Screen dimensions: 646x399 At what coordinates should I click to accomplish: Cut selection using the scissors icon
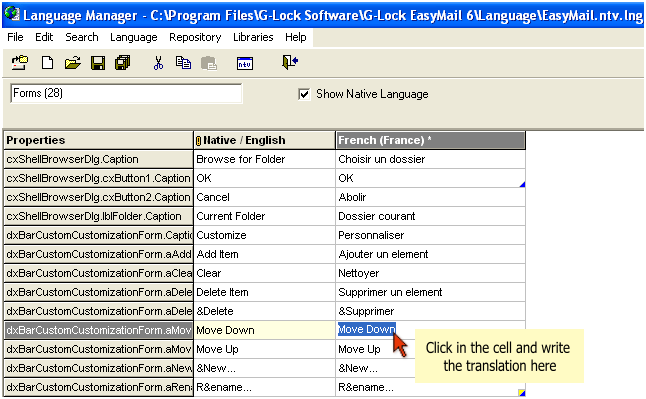pos(158,63)
